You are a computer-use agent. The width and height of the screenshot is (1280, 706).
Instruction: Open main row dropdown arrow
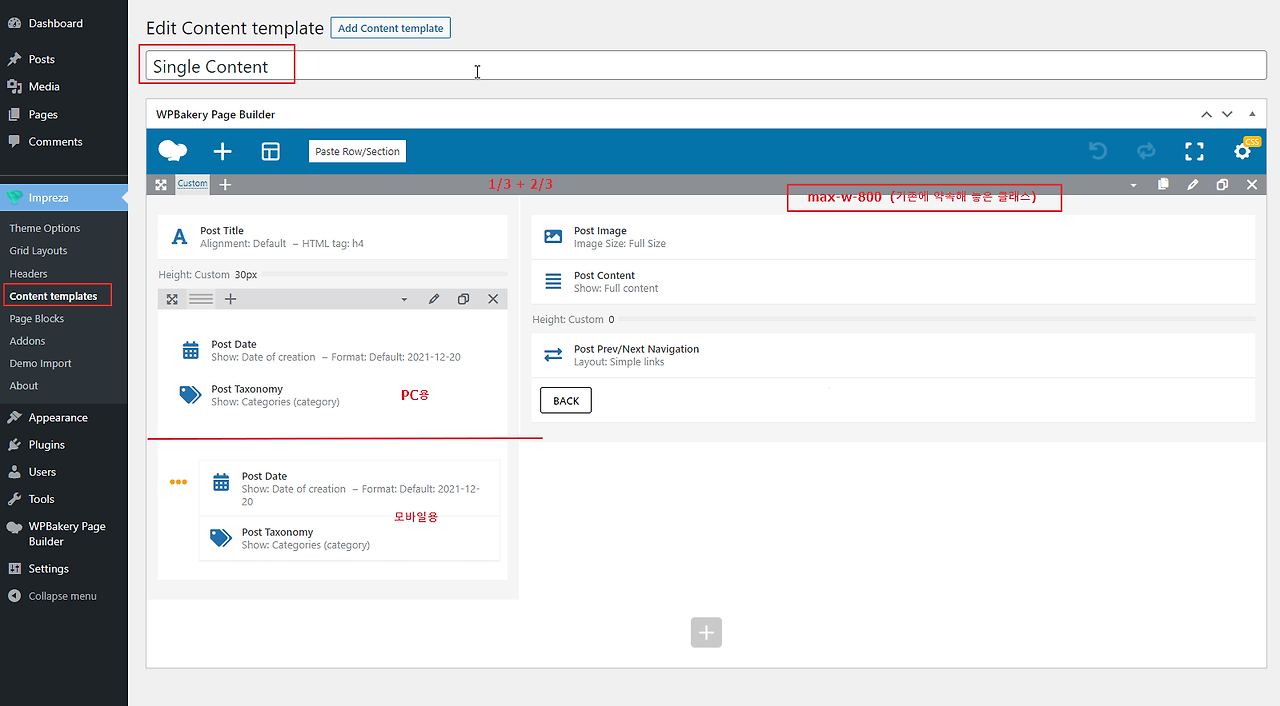pyautogui.click(x=1133, y=185)
